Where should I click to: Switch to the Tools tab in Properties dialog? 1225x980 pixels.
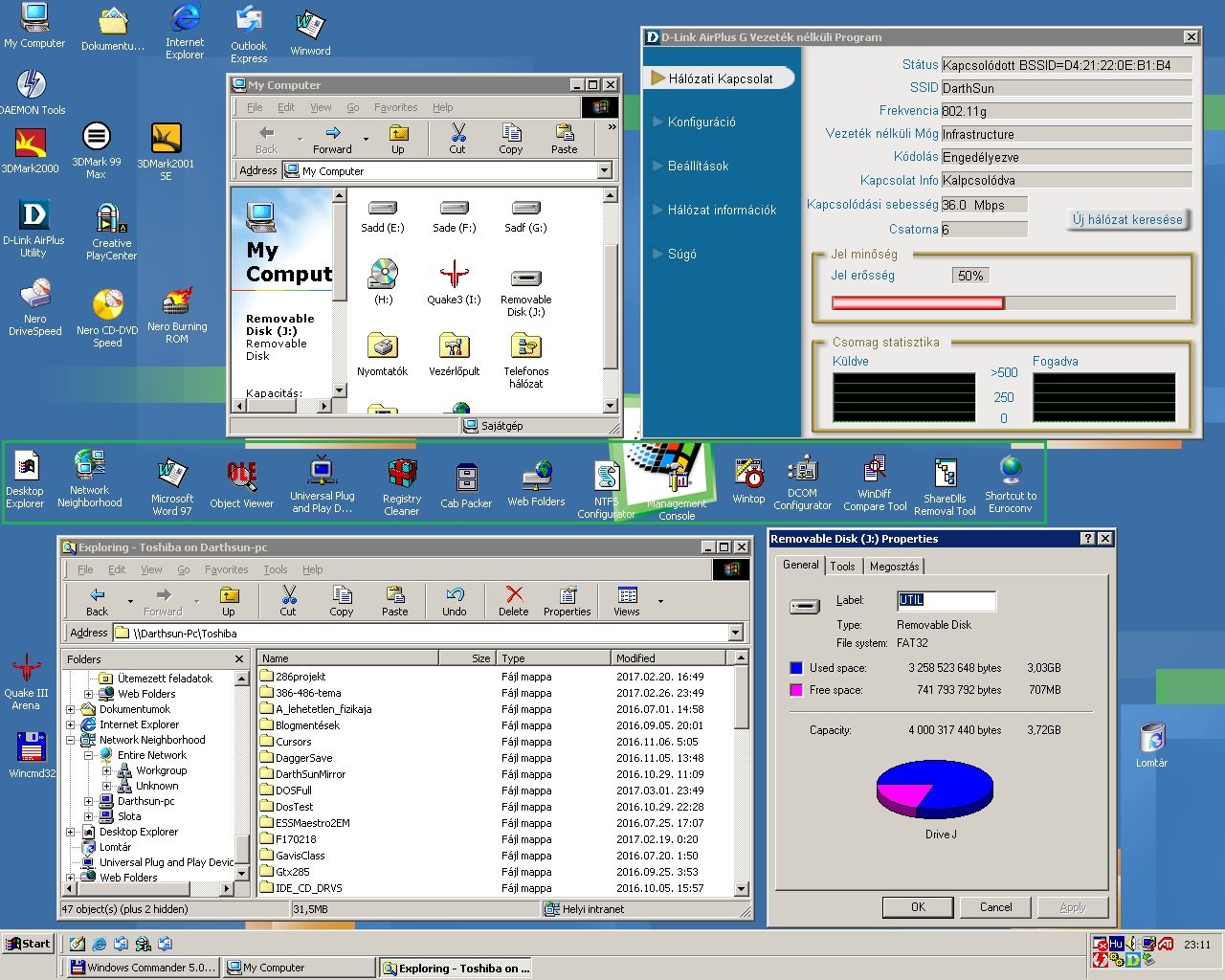click(842, 567)
